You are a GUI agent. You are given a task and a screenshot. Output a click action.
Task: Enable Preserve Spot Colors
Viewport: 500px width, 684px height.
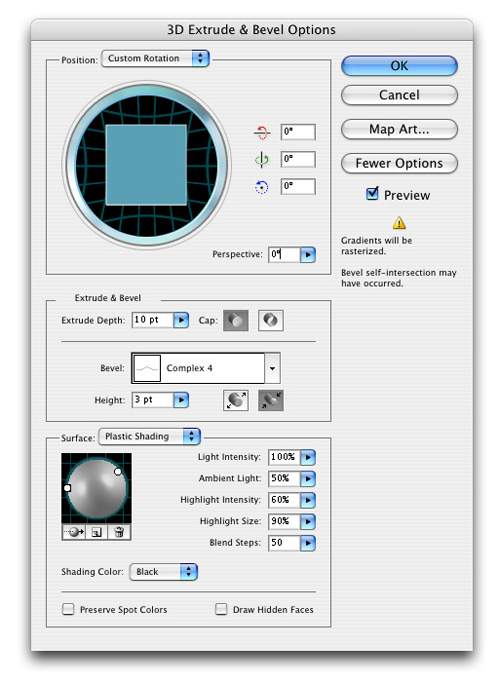[68, 609]
